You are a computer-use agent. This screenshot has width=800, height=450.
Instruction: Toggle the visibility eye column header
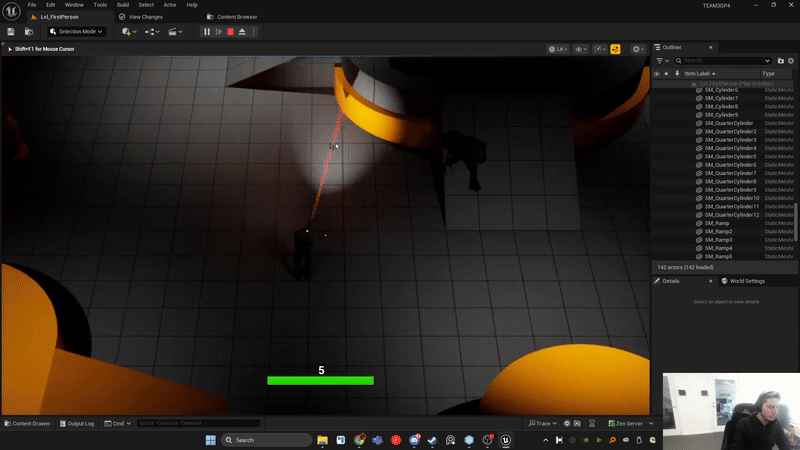click(x=657, y=73)
